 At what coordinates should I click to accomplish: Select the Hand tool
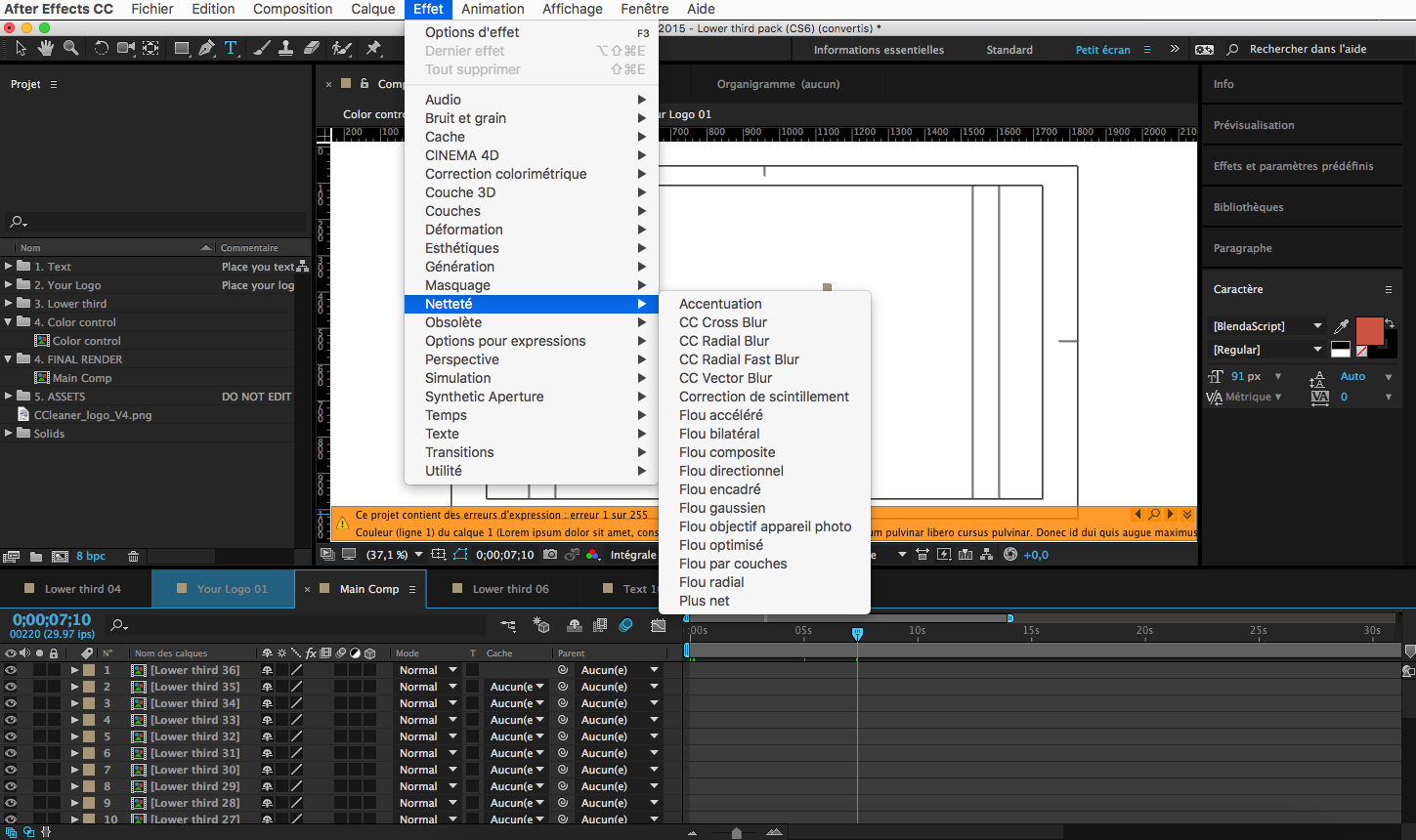coord(46,48)
